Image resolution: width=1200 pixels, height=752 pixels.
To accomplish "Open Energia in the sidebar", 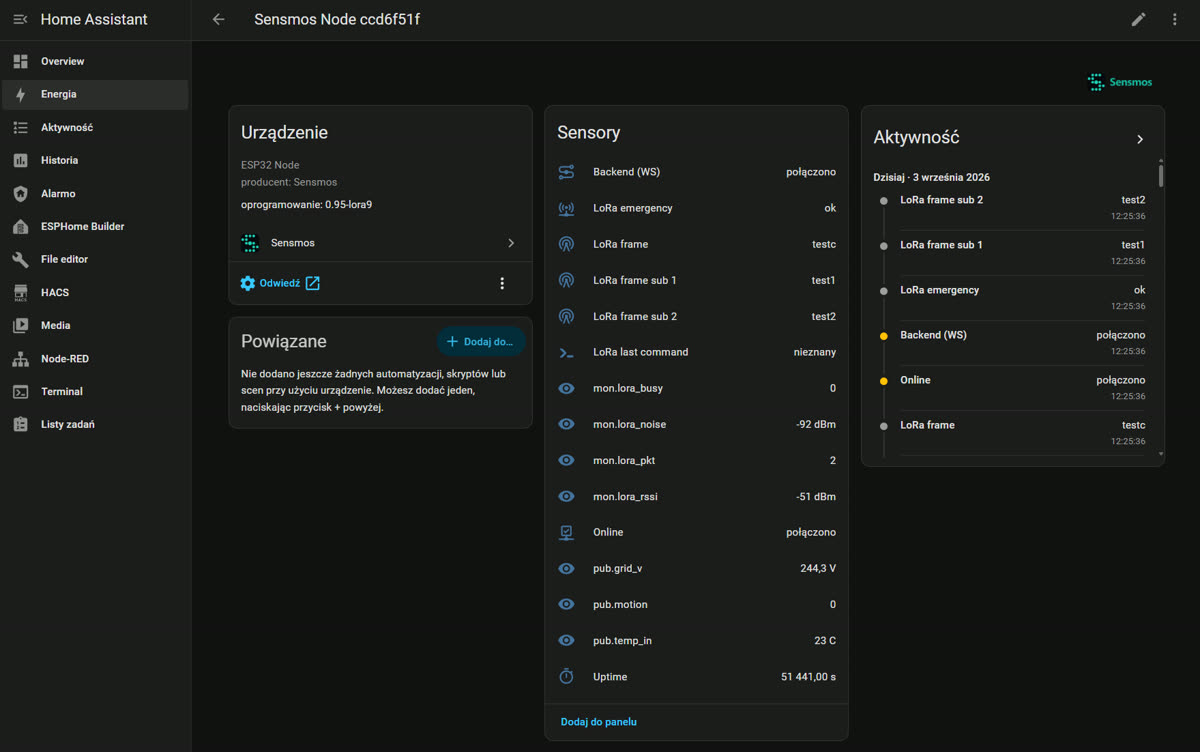I will [x=95, y=95].
